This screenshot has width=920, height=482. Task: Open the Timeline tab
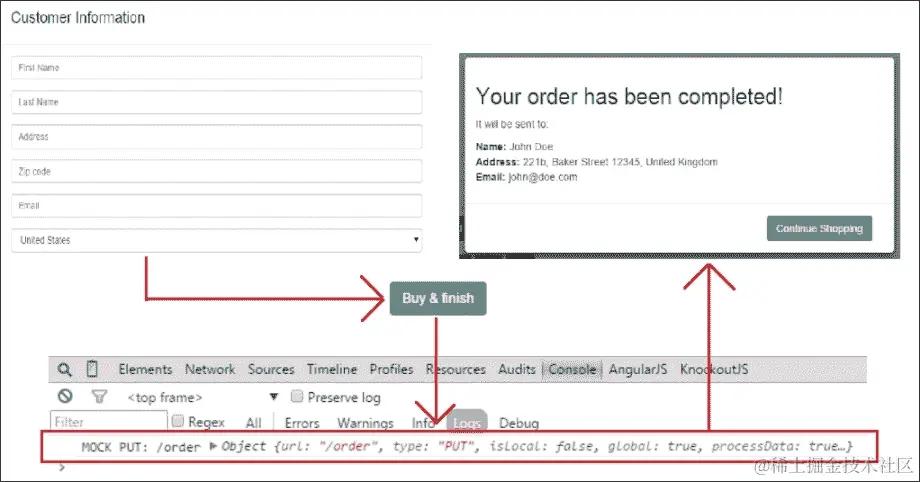point(332,369)
